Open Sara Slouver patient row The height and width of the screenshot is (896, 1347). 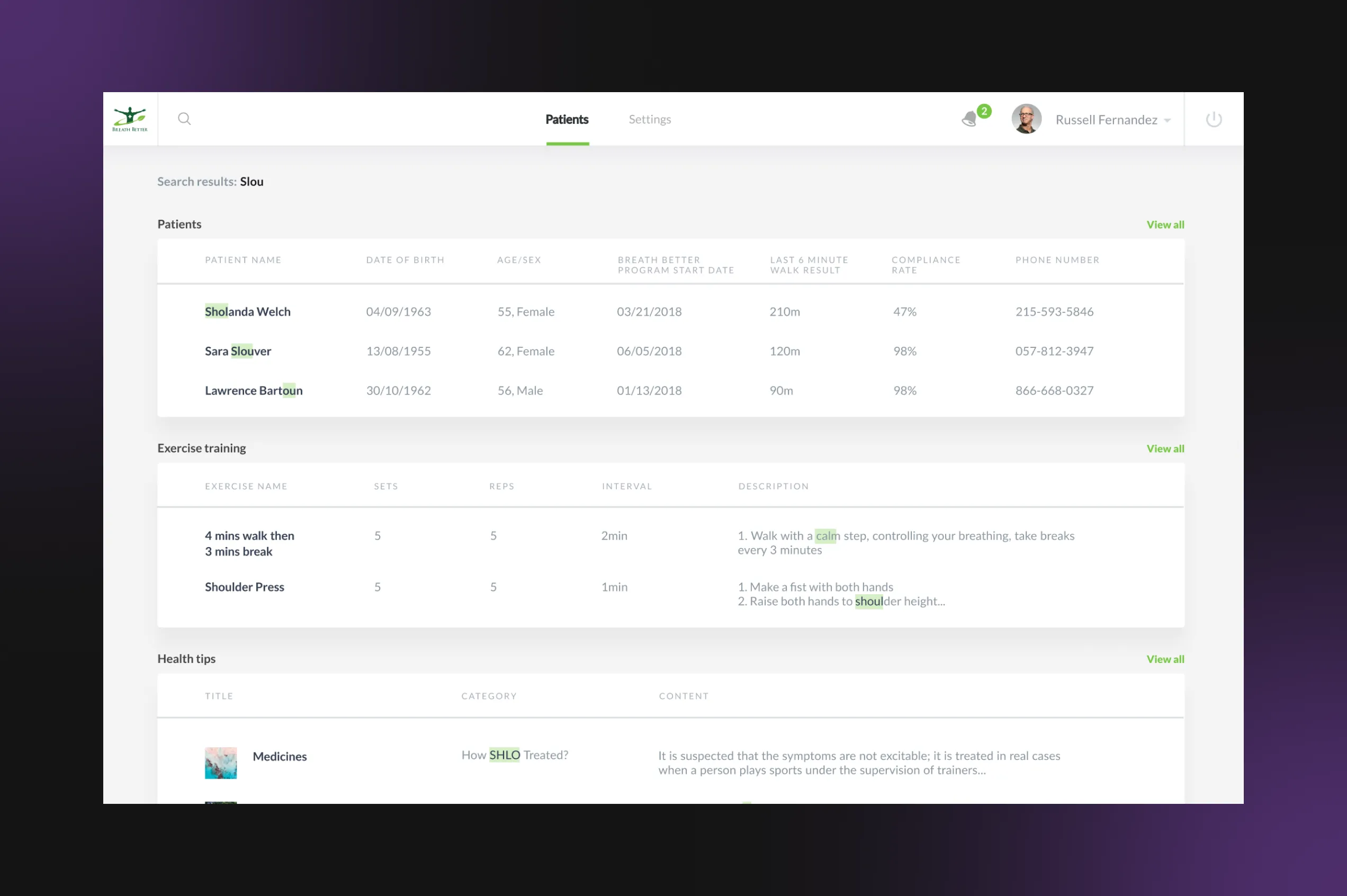(238, 351)
